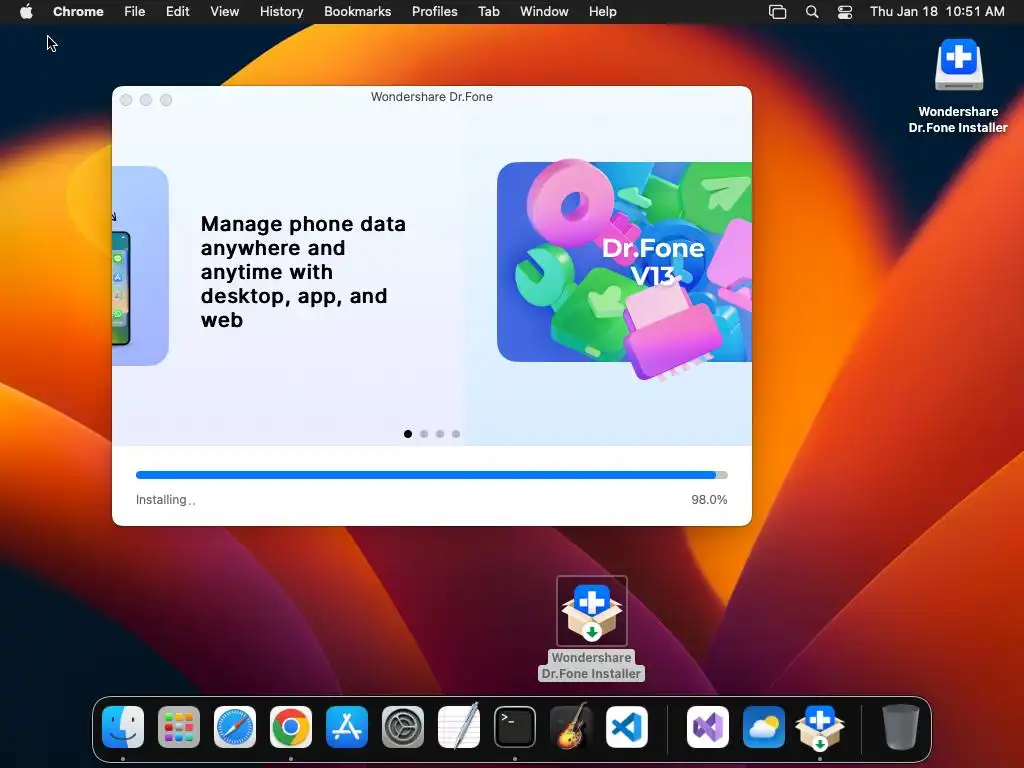The width and height of the screenshot is (1024, 768).
Task: Click the 'Manage phone data anywhere' headline
Action: (x=303, y=272)
